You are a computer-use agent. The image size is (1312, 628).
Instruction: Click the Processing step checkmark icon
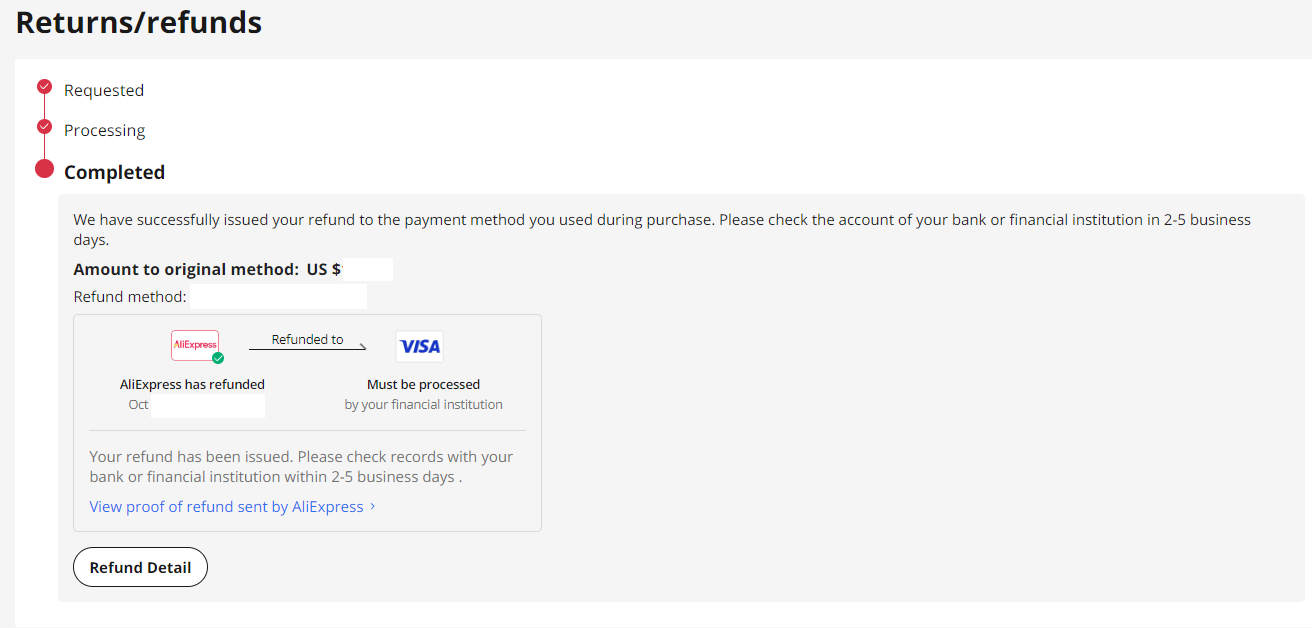point(44,126)
